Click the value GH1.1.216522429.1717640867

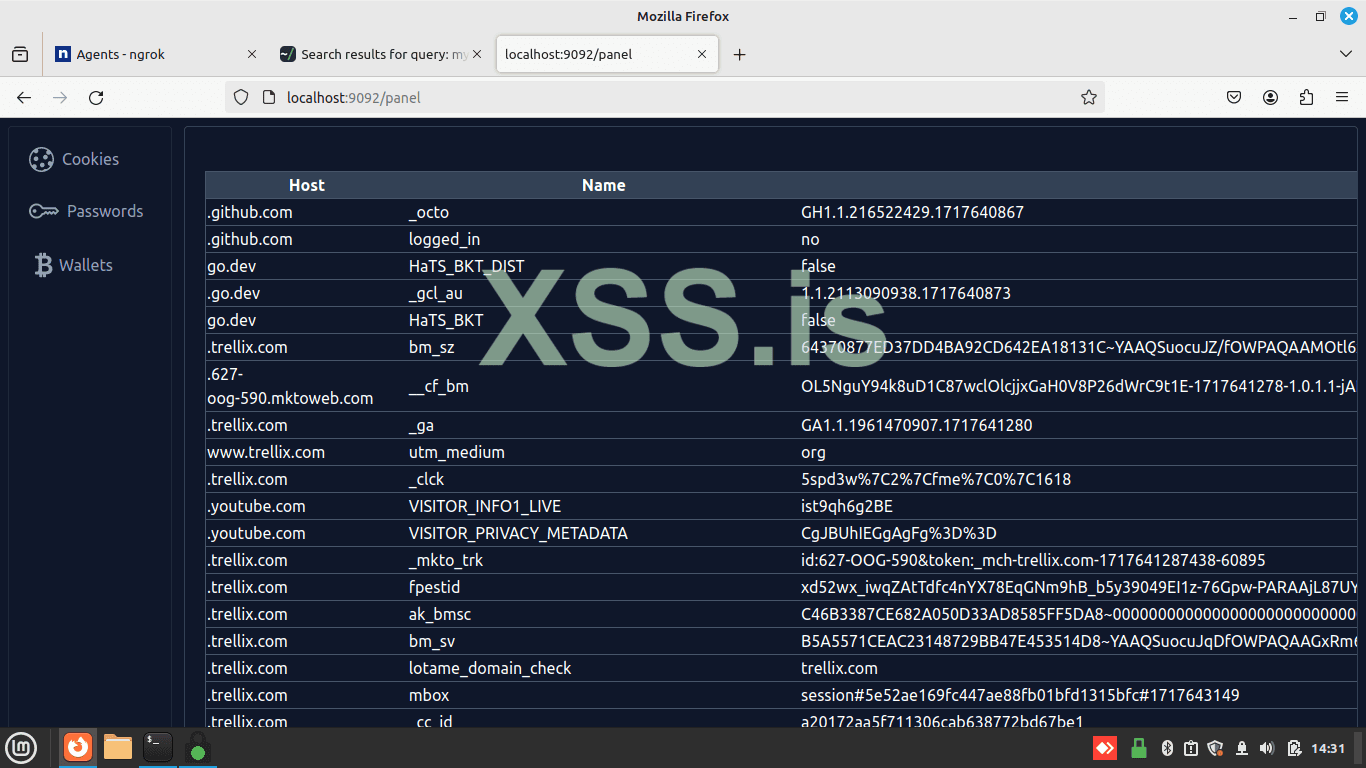coord(912,212)
